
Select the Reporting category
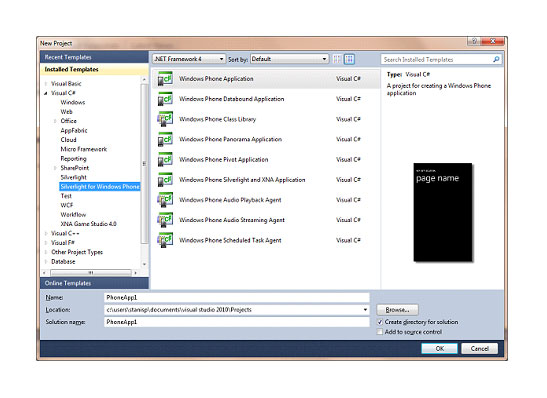point(73,159)
